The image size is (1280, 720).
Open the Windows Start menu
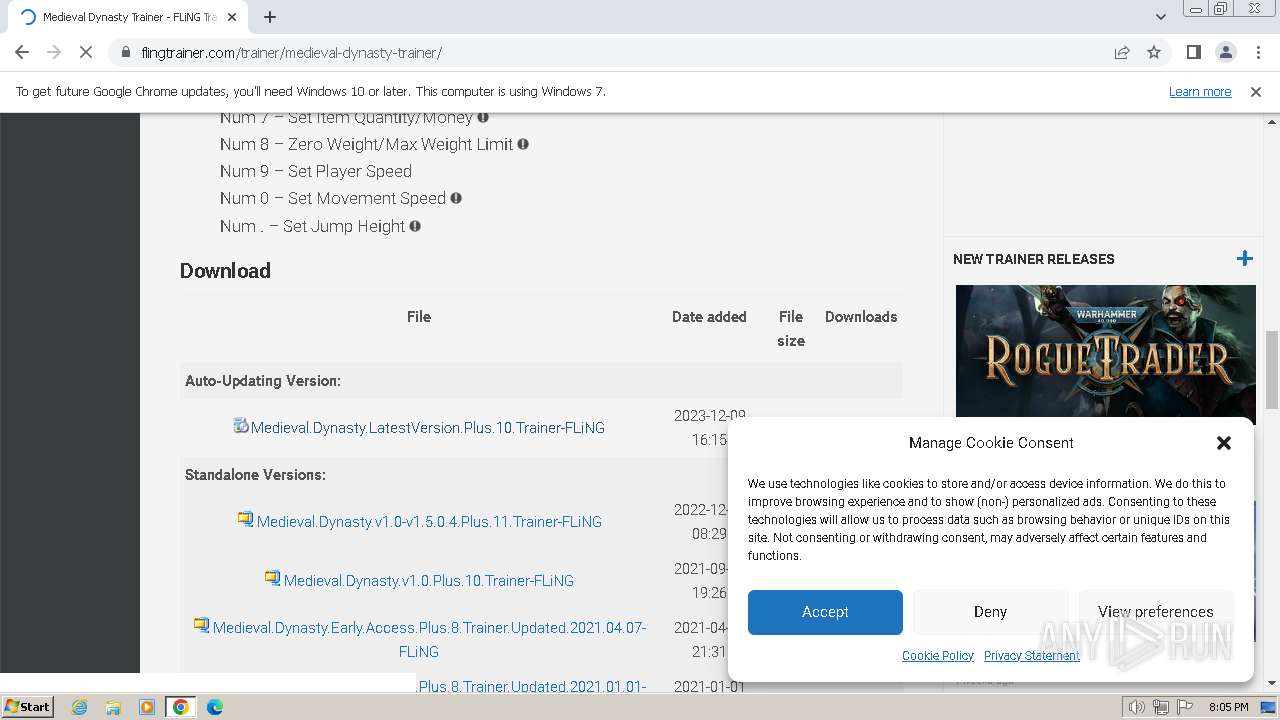pyautogui.click(x=27, y=707)
